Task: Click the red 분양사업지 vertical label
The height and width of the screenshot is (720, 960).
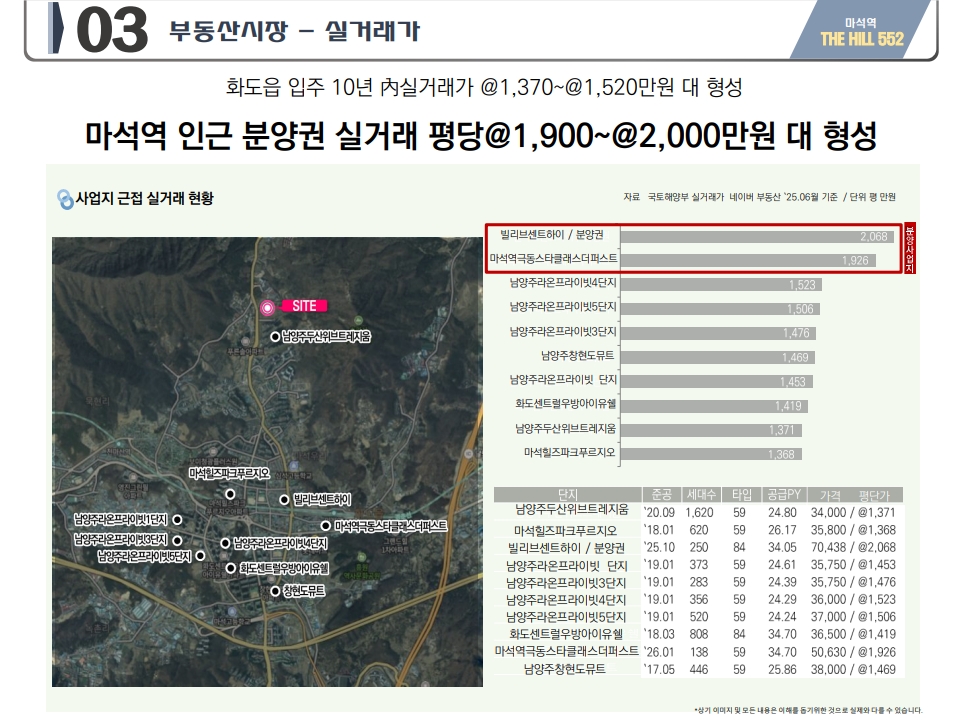Action: point(909,248)
